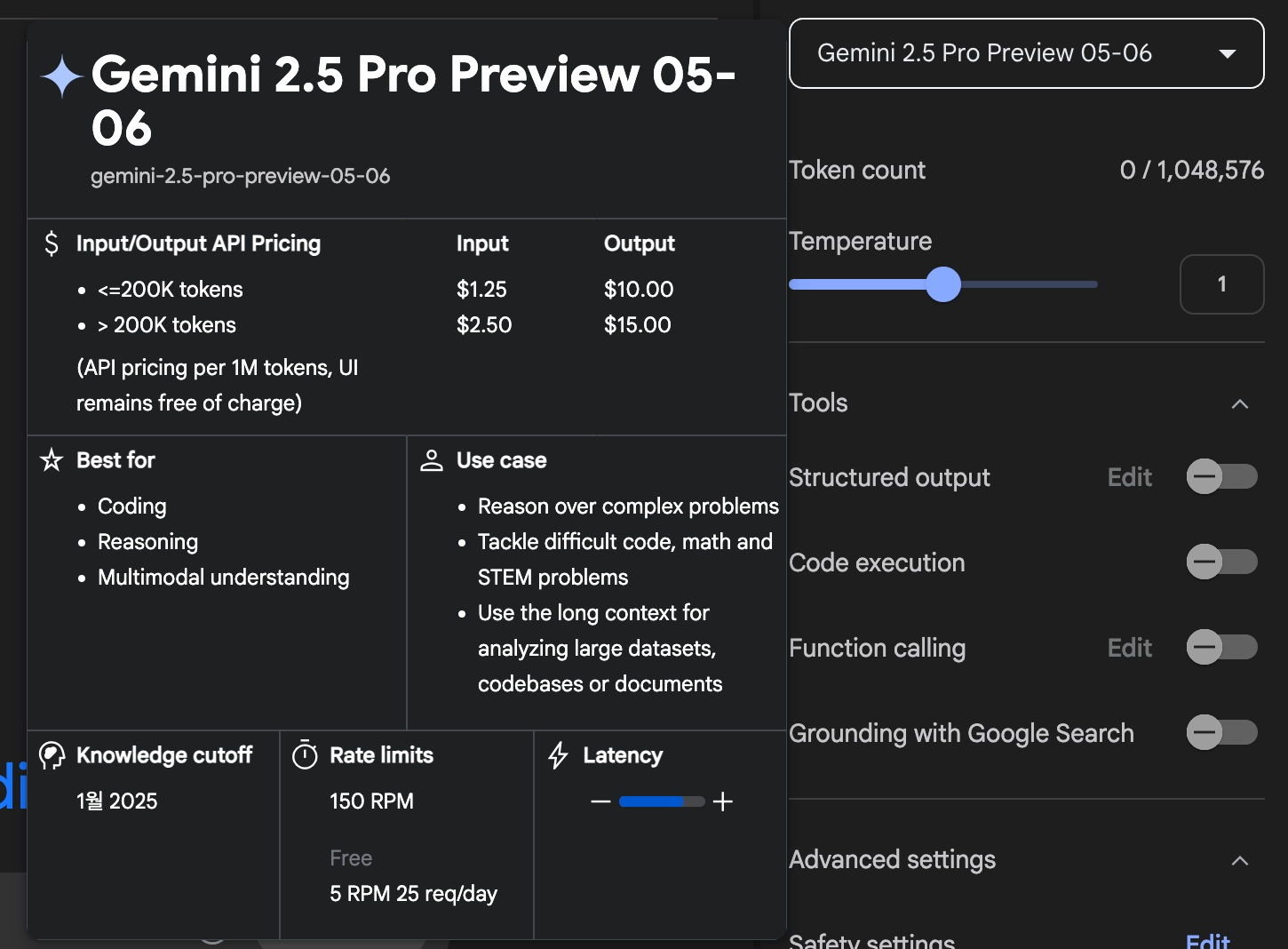The height and width of the screenshot is (949, 1288).
Task: Toggle Function calling on
Action: pos(1221,647)
